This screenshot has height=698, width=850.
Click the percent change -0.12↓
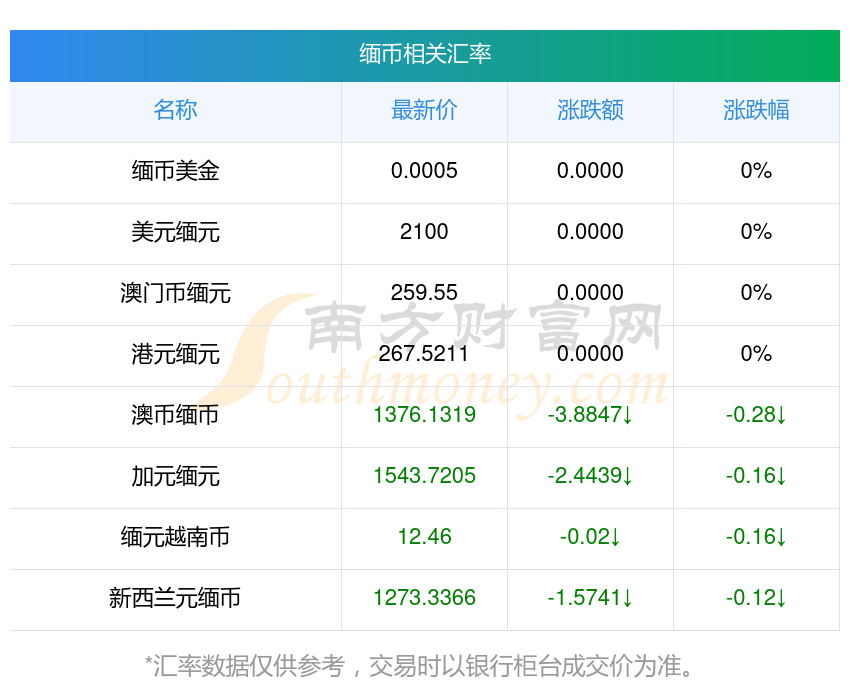tap(756, 598)
